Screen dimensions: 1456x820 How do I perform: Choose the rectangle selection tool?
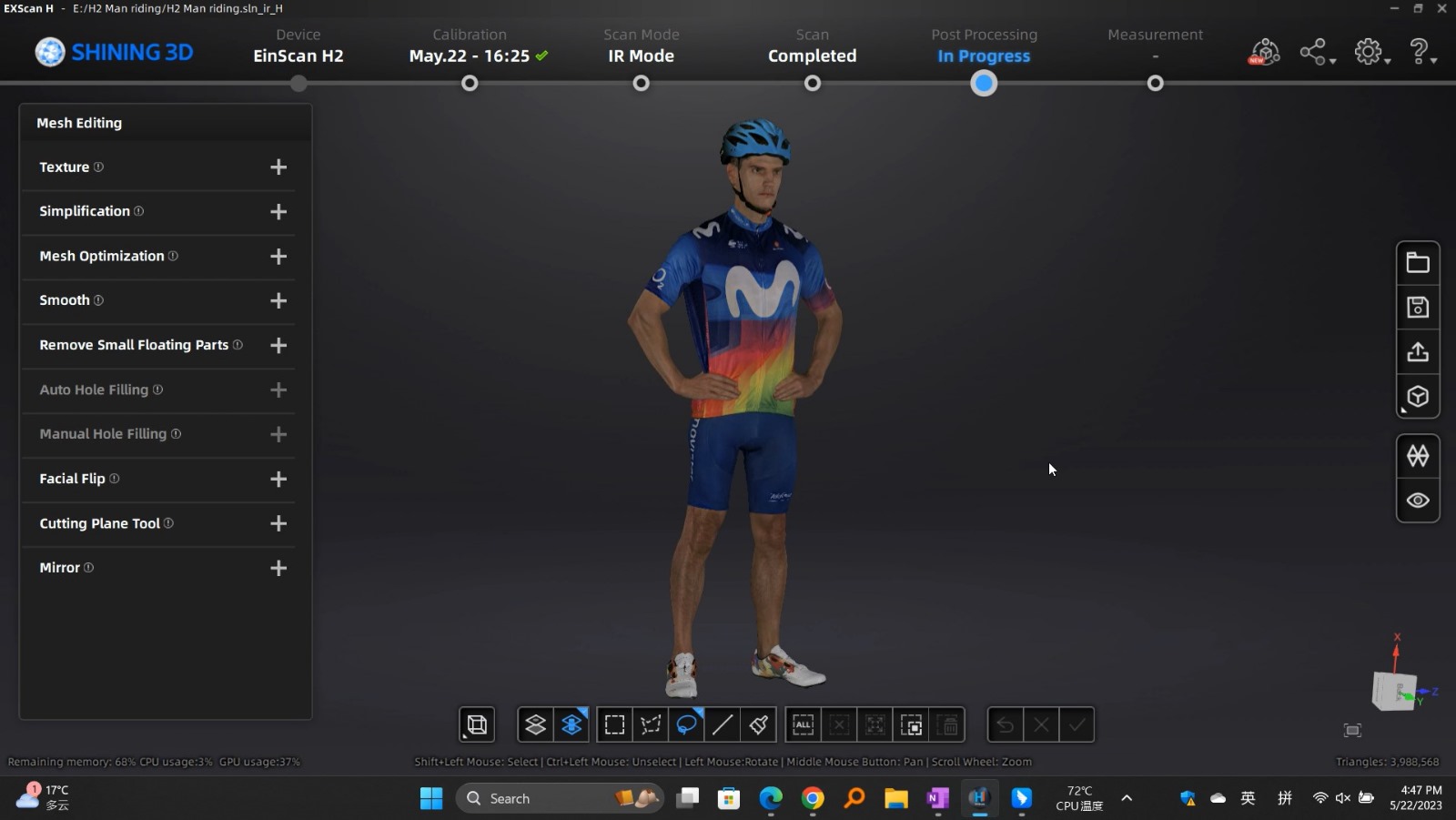614,724
